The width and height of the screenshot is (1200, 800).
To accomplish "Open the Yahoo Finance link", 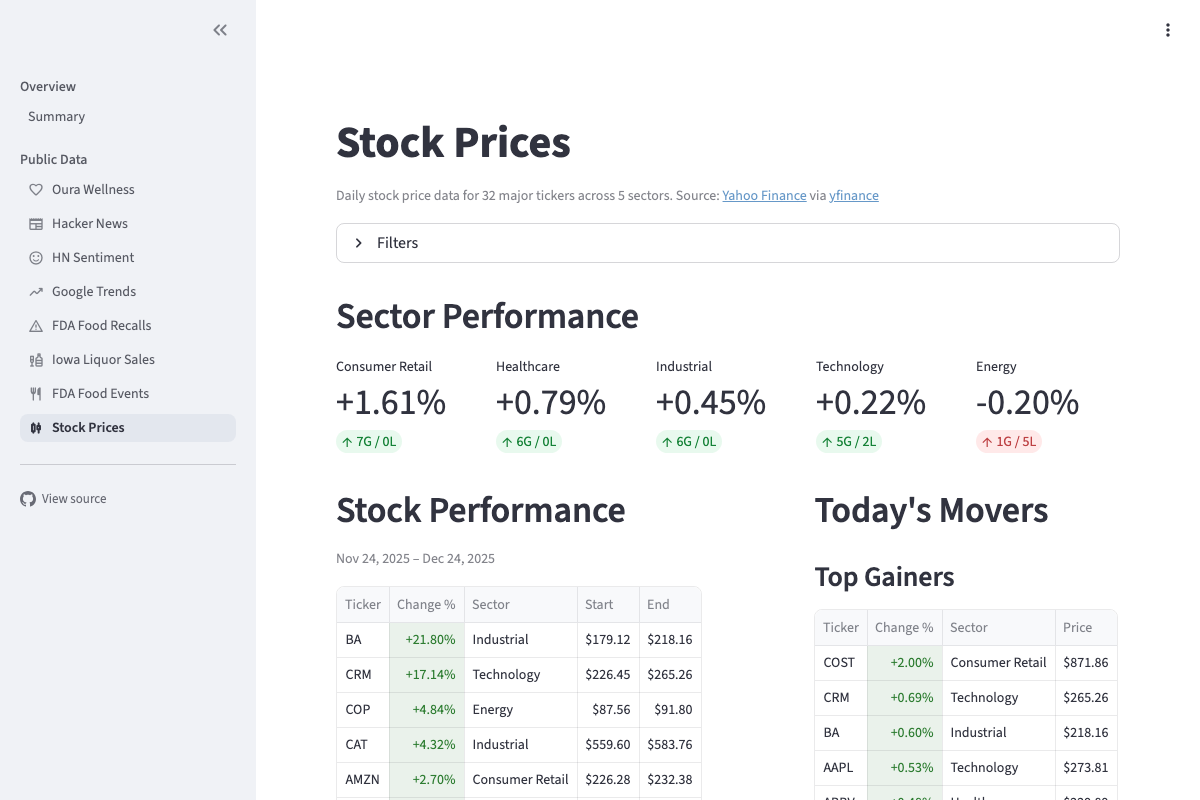I will pyautogui.click(x=764, y=195).
